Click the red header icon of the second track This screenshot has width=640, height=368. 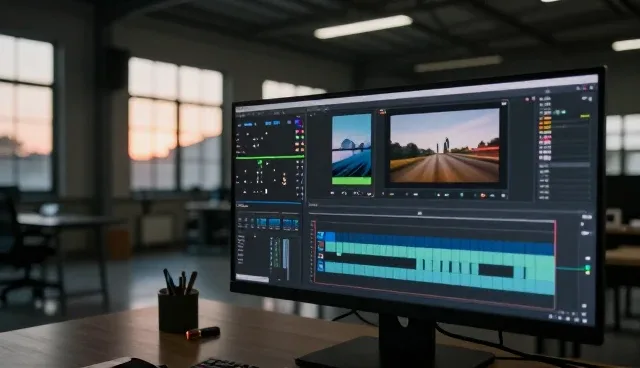pos(321,246)
